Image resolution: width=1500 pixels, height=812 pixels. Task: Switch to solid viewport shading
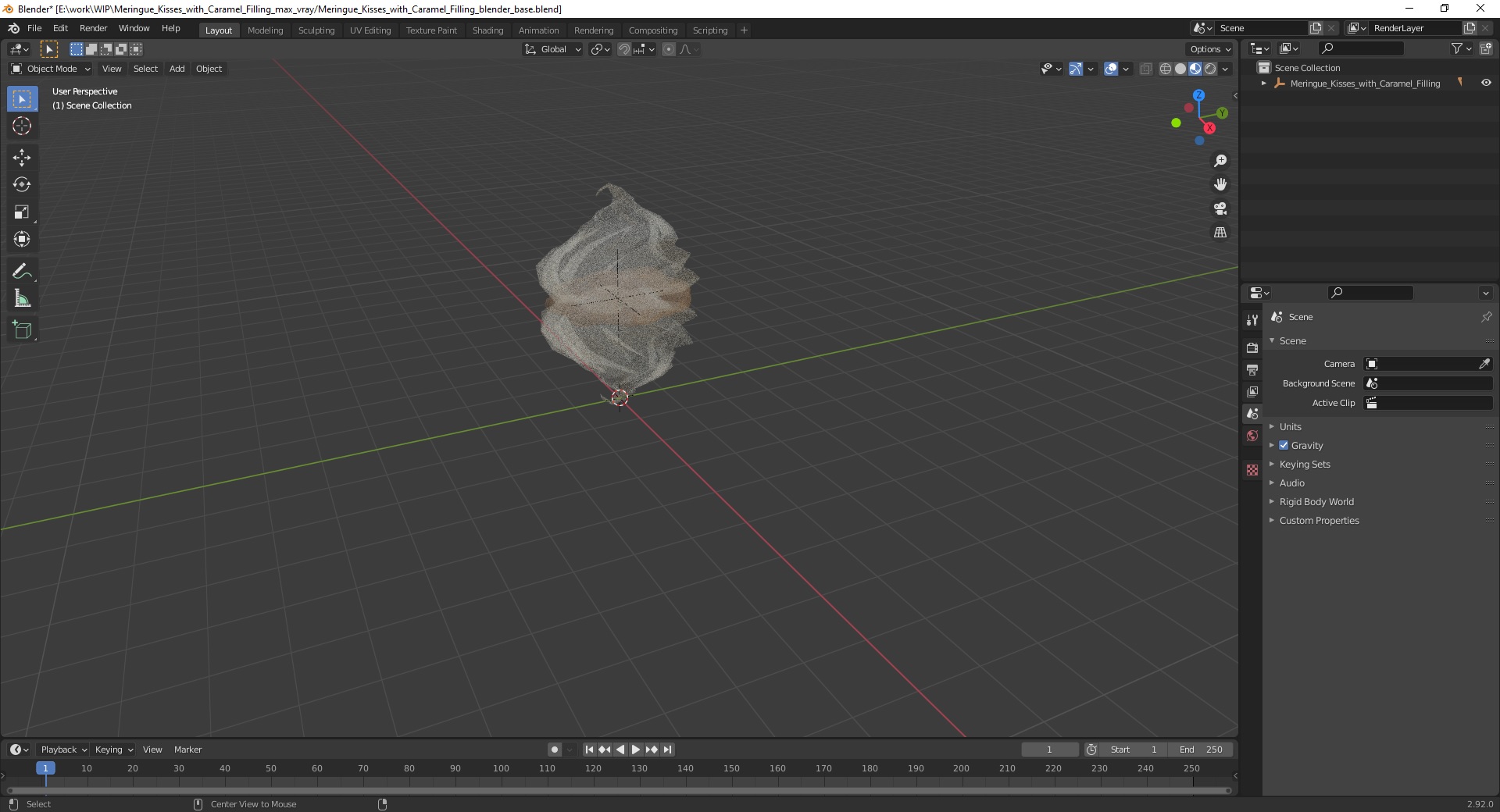pos(1180,69)
